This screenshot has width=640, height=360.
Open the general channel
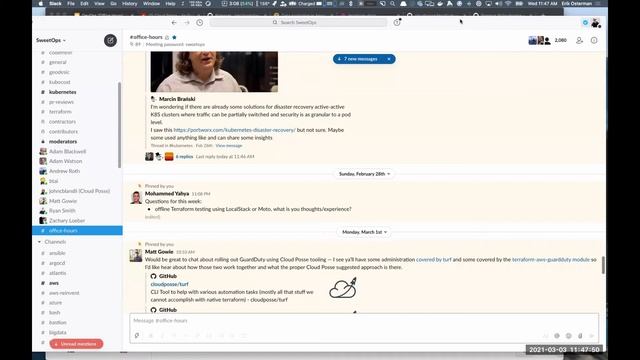click(x=58, y=62)
